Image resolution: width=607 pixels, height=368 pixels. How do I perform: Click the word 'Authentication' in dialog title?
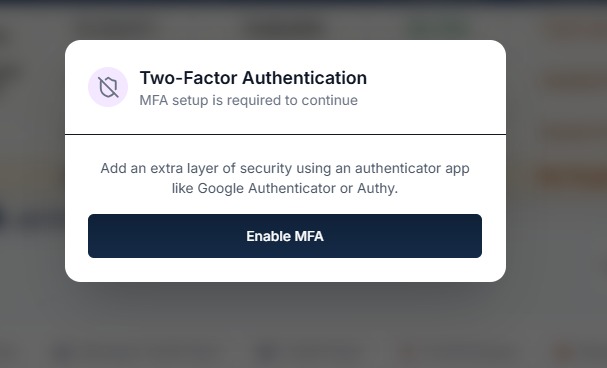tap(304, 78)
